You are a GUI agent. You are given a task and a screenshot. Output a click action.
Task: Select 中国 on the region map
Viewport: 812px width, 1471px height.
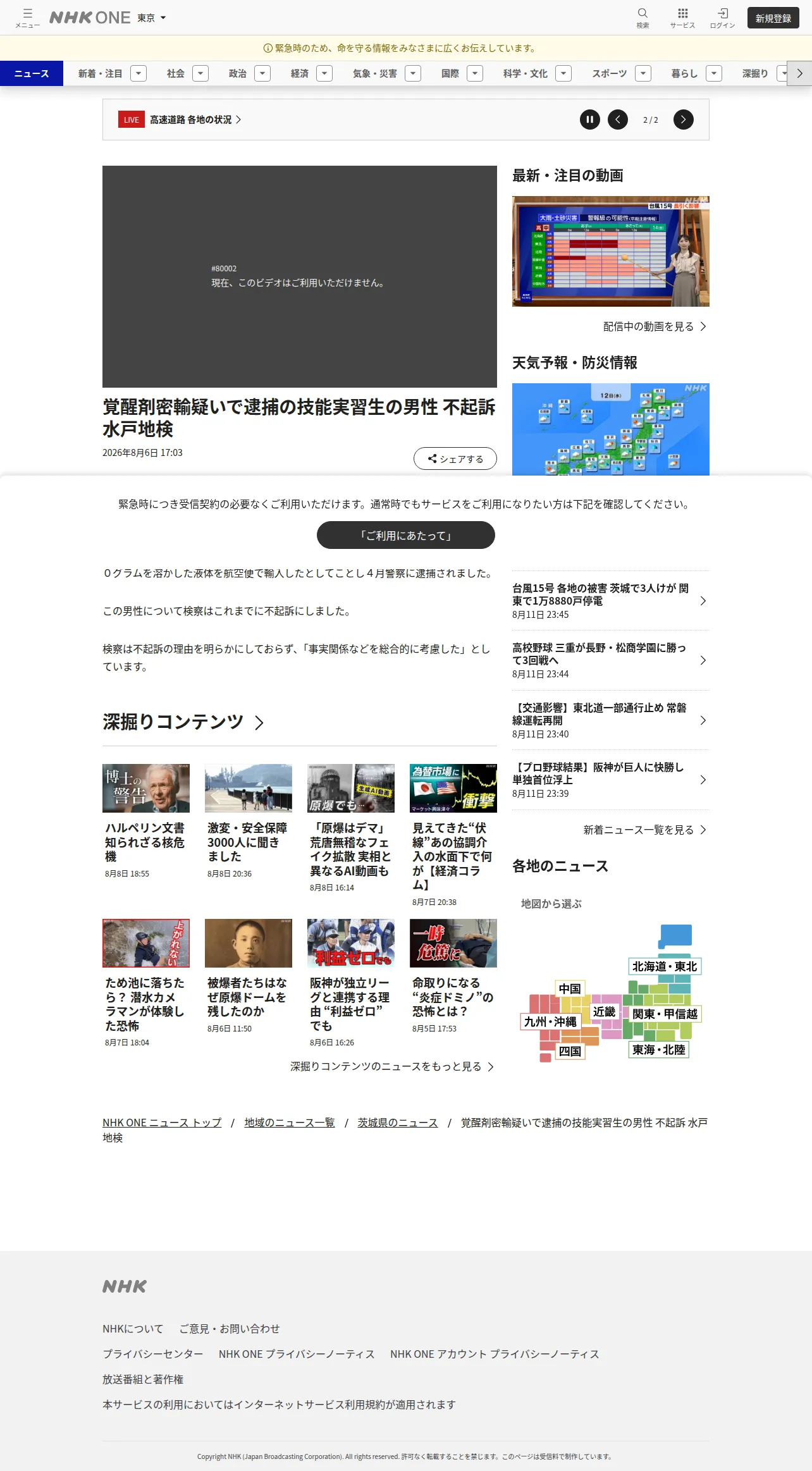pyautogui.click(x=570, y=988)
